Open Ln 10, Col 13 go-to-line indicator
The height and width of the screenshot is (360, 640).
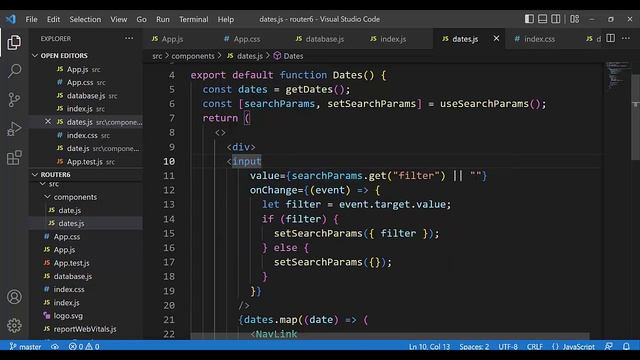coord(429,347)
